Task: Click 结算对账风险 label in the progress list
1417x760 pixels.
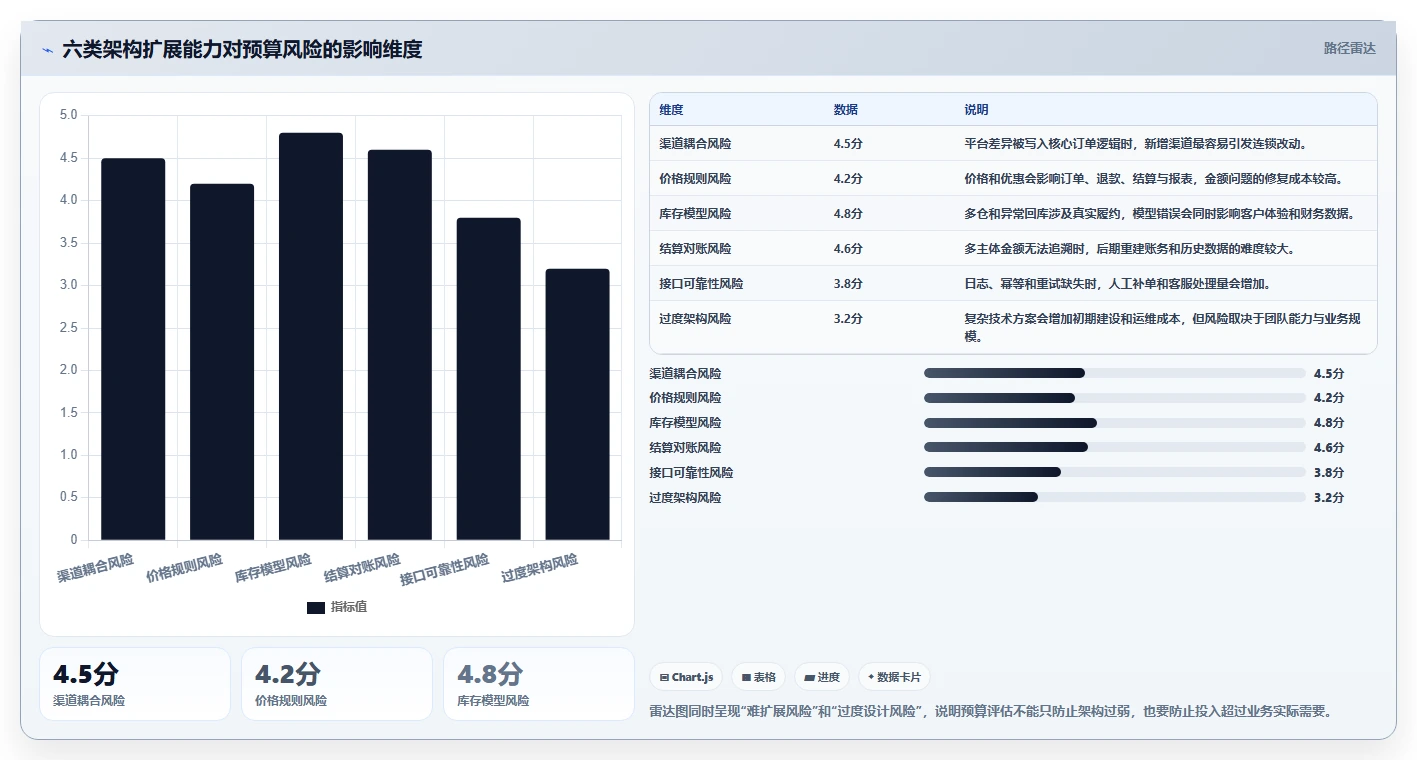Action: [x=685, y=447]
